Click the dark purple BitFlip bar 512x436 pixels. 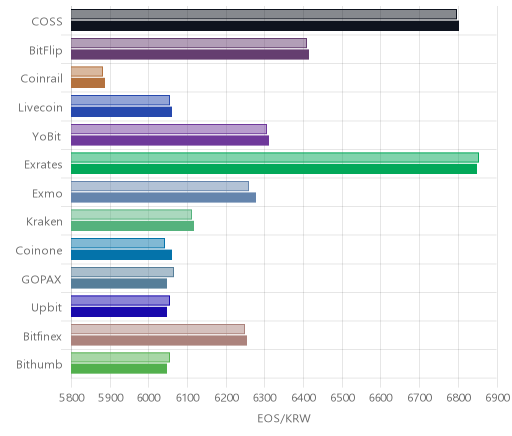point(190,54)
